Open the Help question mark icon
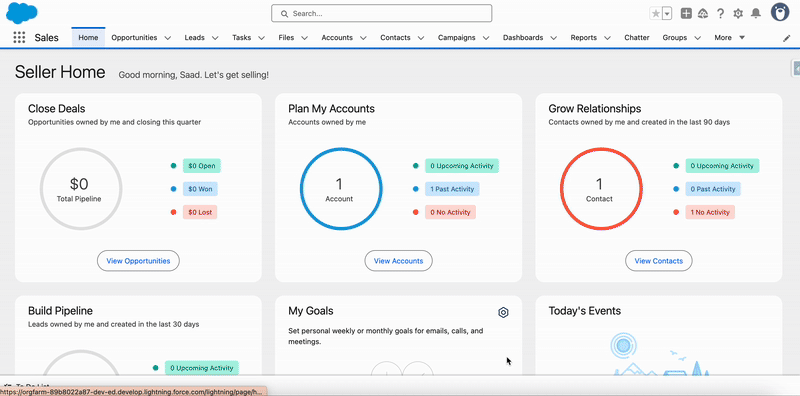Image resolution: width=800 pixels, height=396 pixels. click(x=720, y=14)
